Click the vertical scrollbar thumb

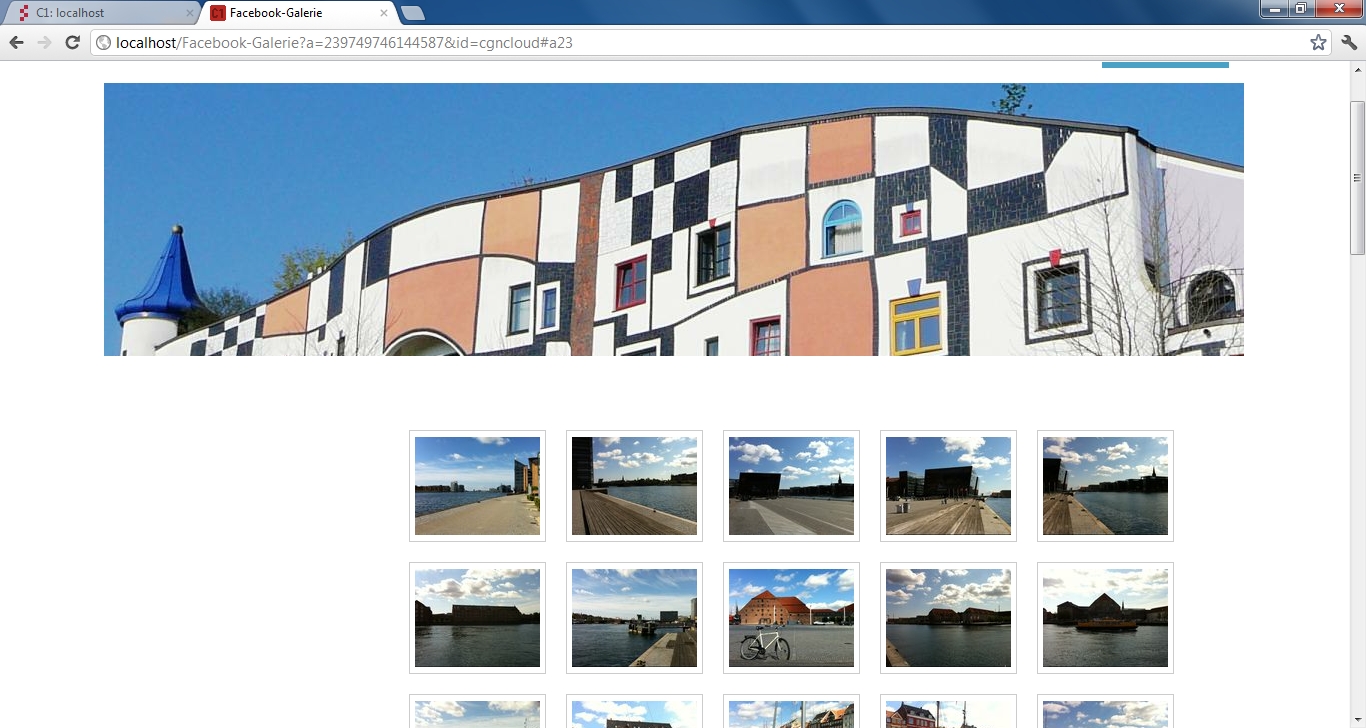pos(1357,177)
